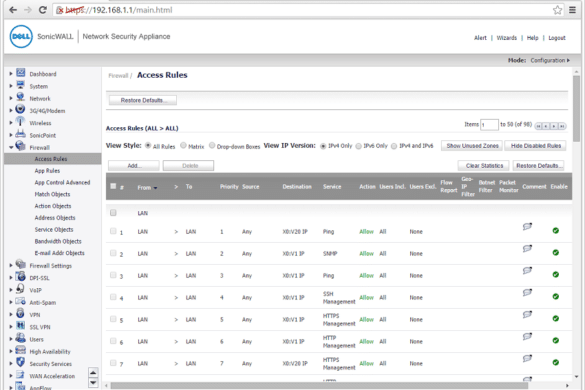The width and height of the screenshot is (585, 390).
Task: Collapse the Firewall tree section
Action: point(11,147)
